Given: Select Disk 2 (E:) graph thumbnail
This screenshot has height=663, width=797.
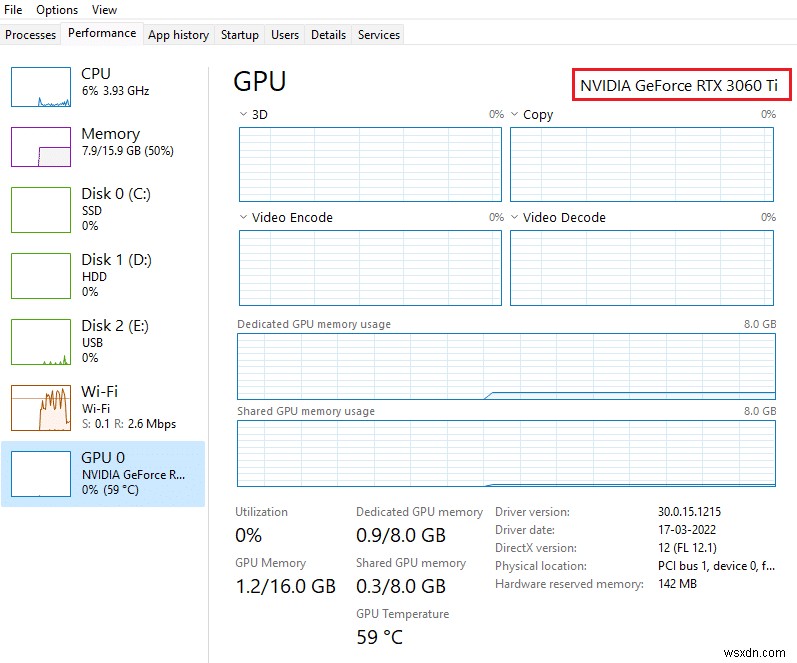Looking at the screenshot, I should 41,342.
